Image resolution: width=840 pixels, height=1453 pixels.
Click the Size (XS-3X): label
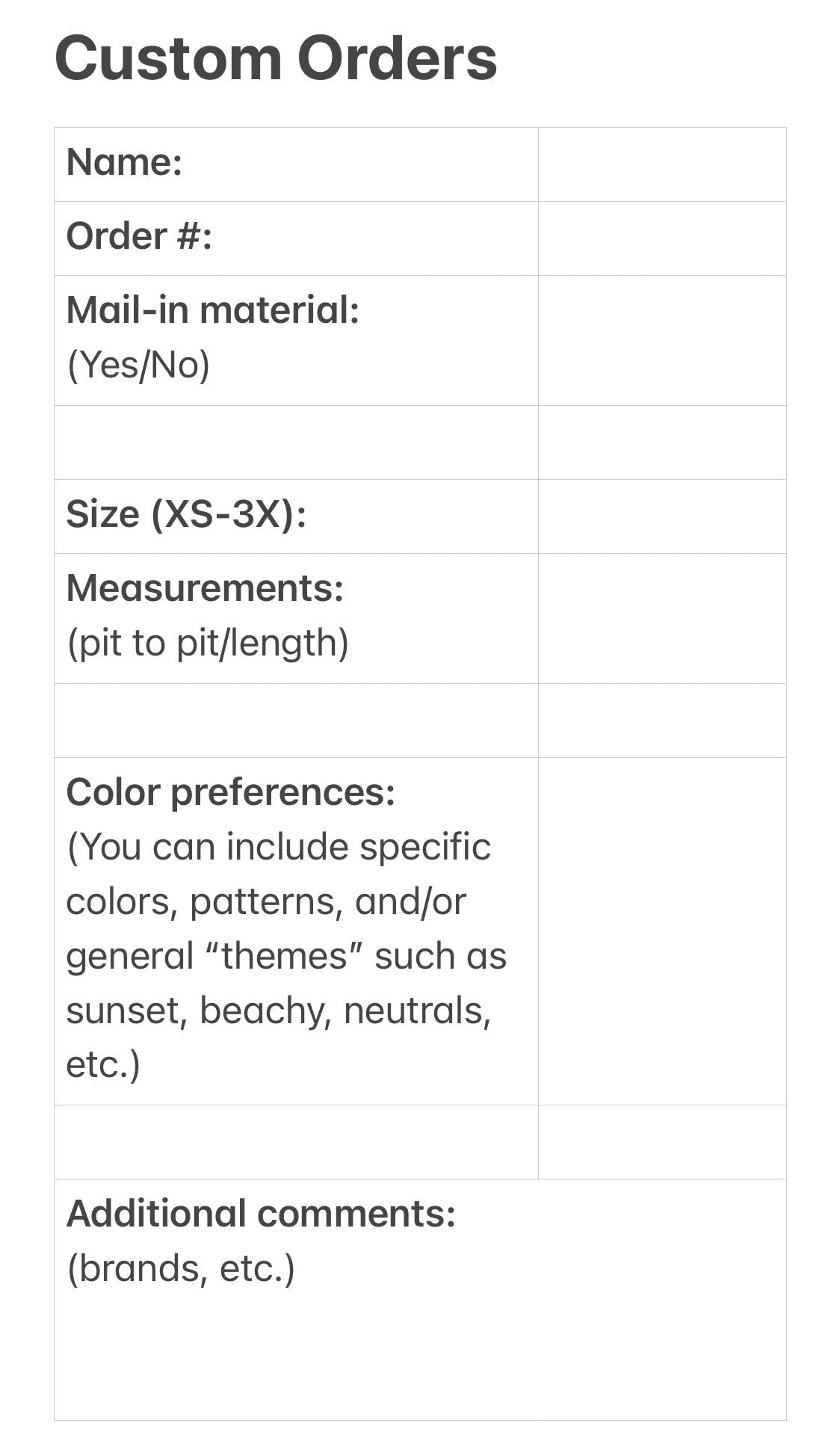point(186,515)
